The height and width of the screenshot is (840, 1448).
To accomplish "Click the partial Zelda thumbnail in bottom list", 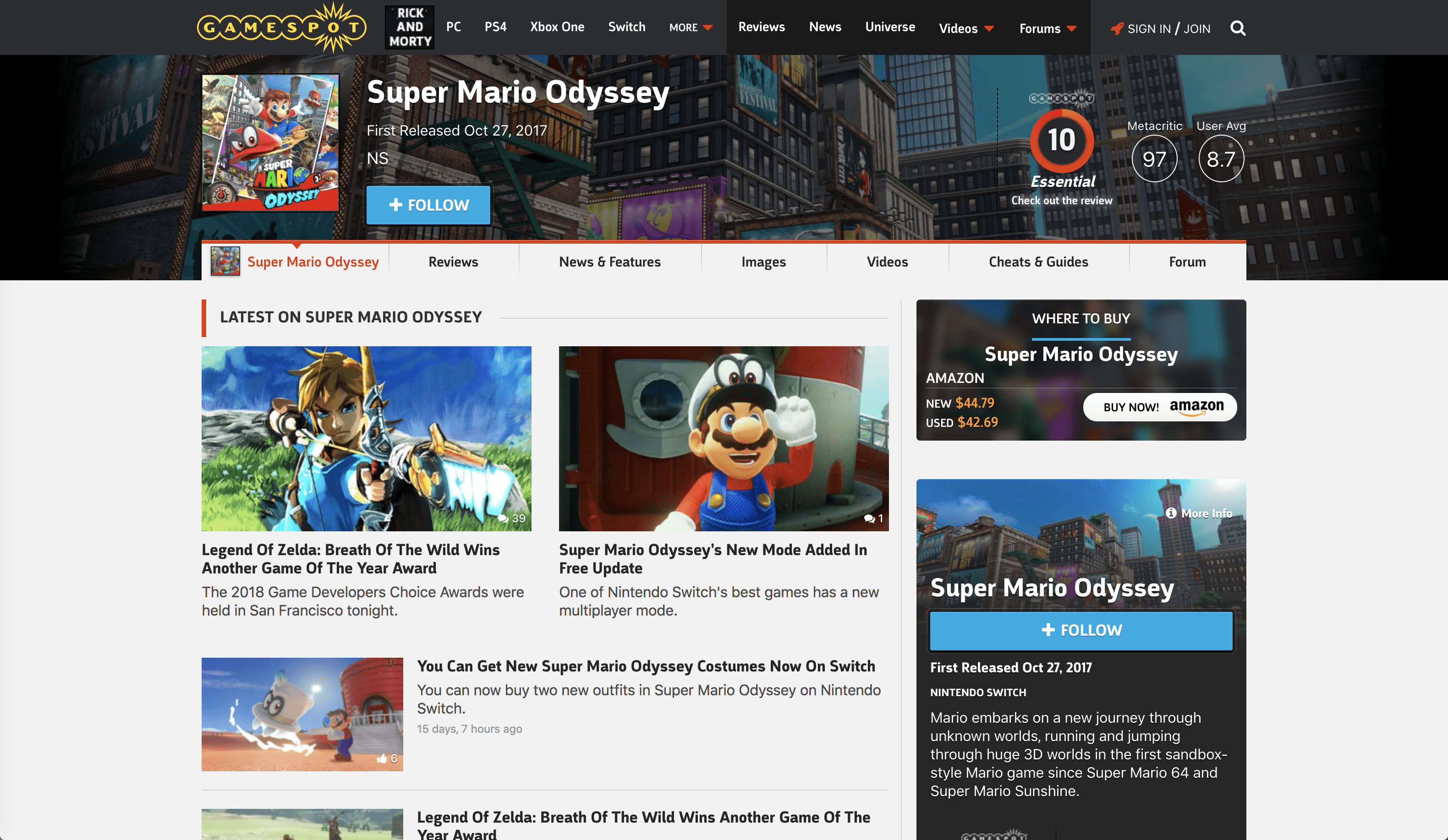I will click(x=302, y=824).
